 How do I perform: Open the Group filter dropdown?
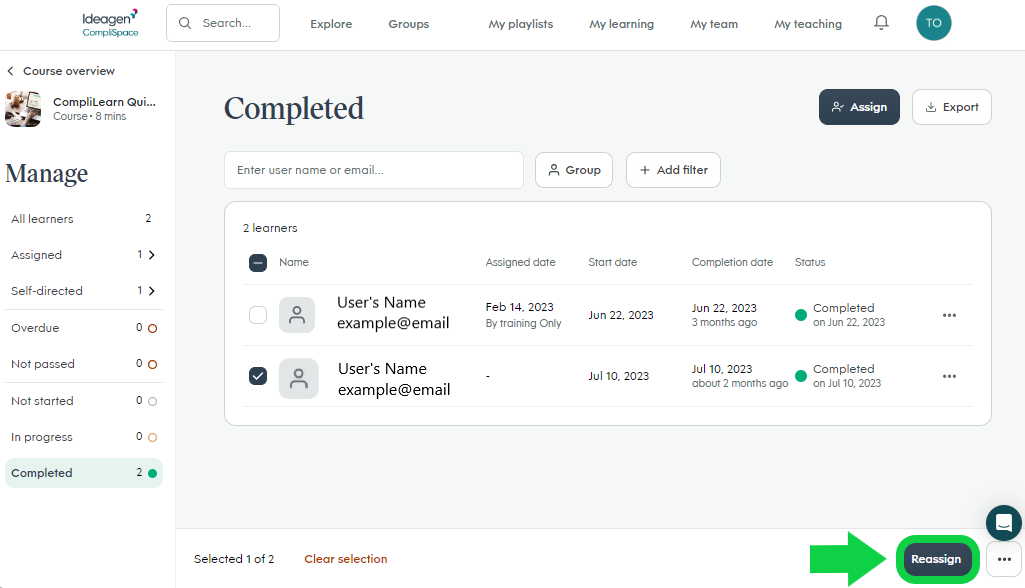pos(574,170)
